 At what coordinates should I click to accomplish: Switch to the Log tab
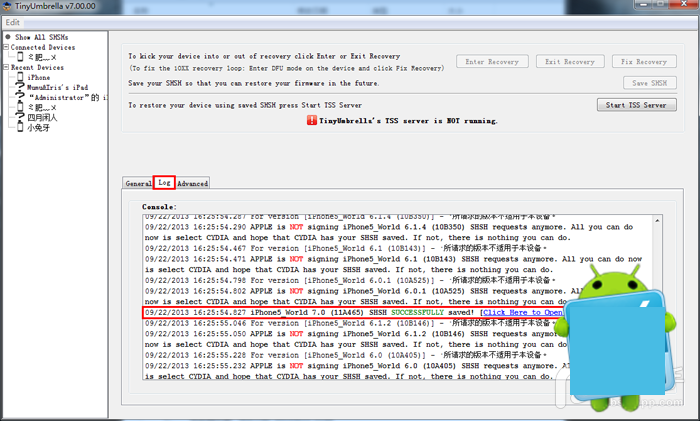coord(164,183)
